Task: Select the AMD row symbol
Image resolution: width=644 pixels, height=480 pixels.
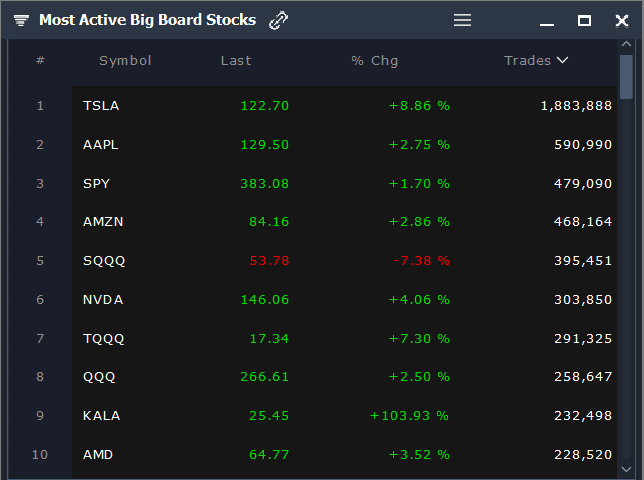Action: (98, 455)
